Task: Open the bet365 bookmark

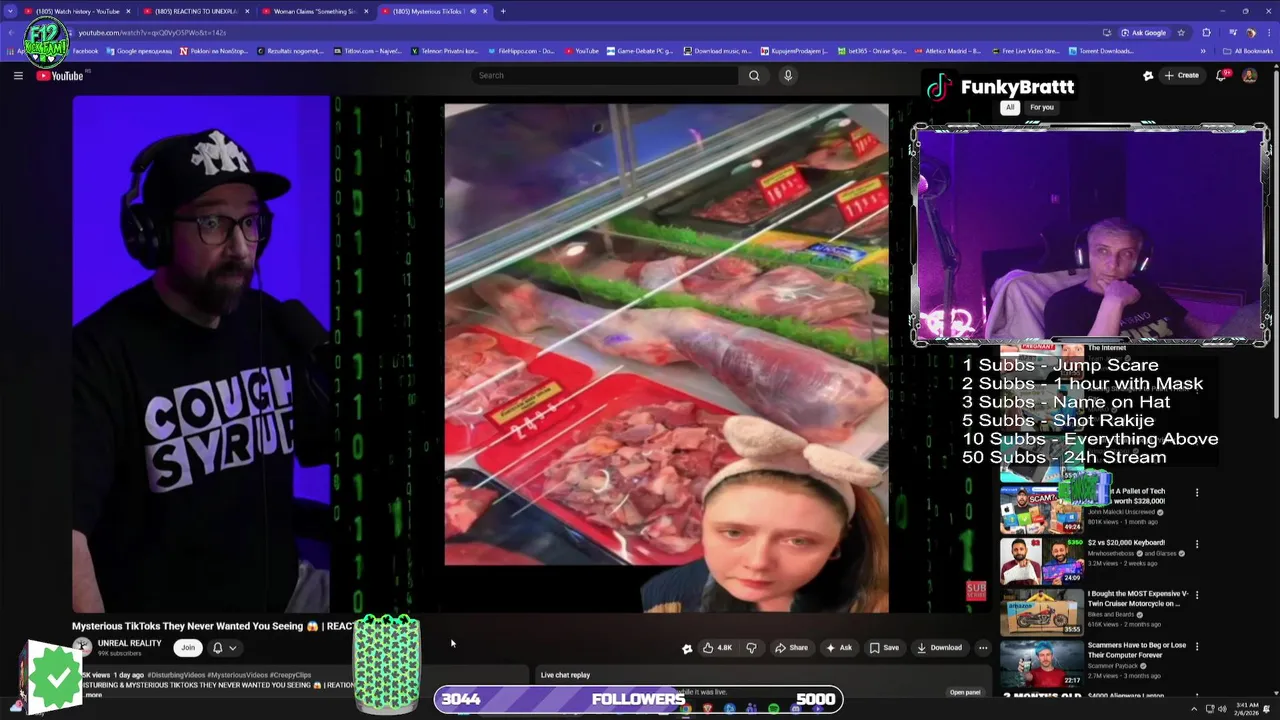Action: pos(870,51)
